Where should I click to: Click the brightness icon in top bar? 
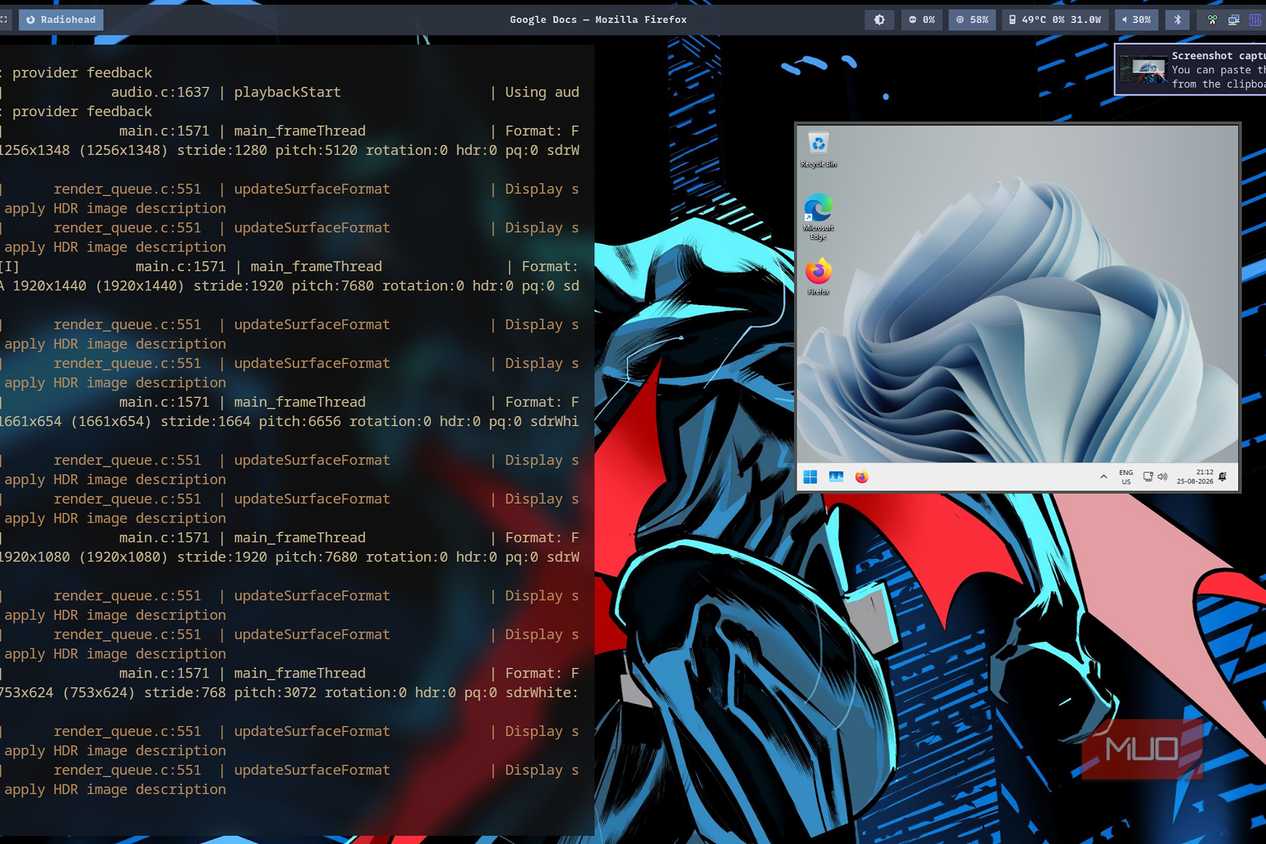(879, 19)
